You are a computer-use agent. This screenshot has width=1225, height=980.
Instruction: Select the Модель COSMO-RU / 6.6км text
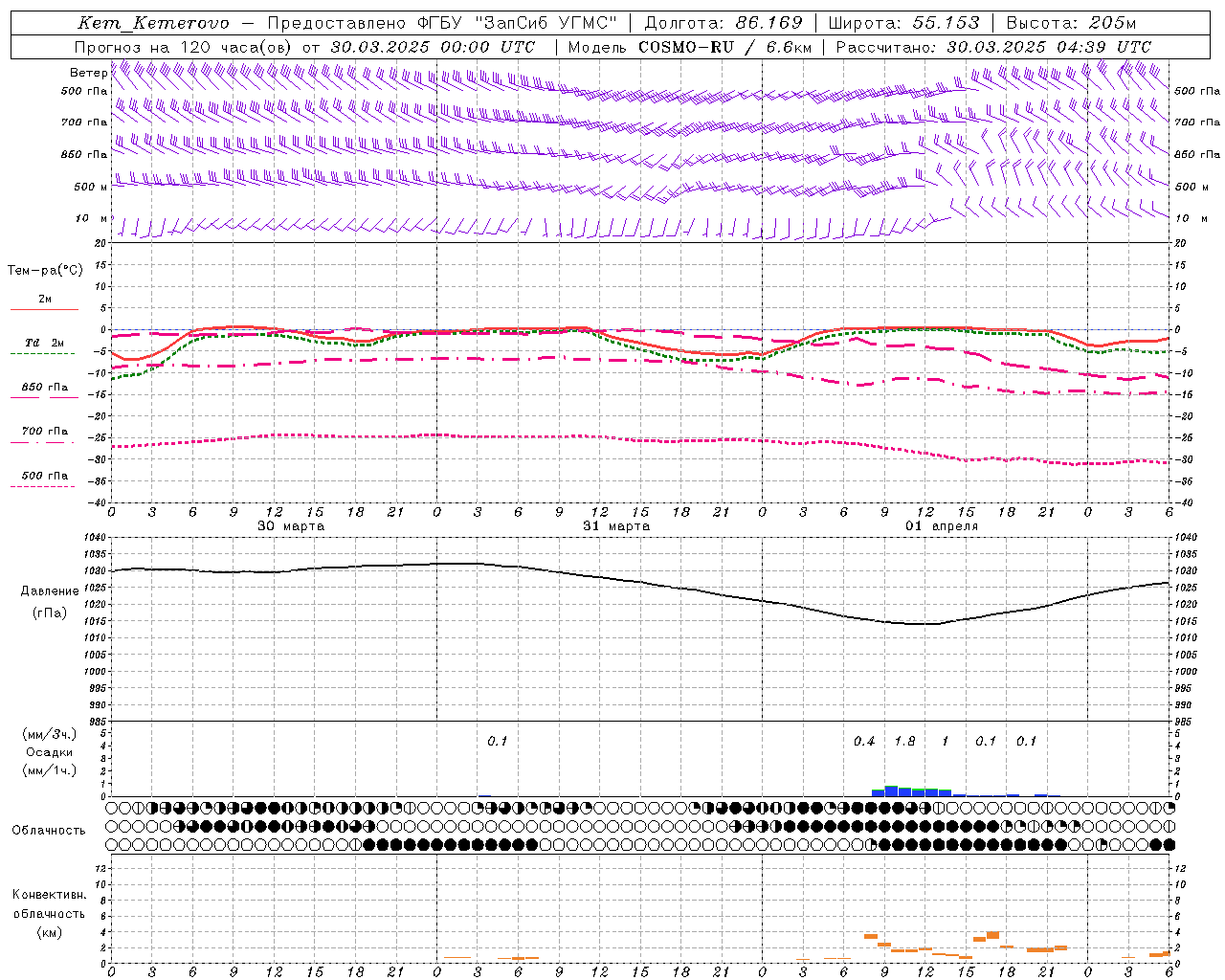(689, 47)
